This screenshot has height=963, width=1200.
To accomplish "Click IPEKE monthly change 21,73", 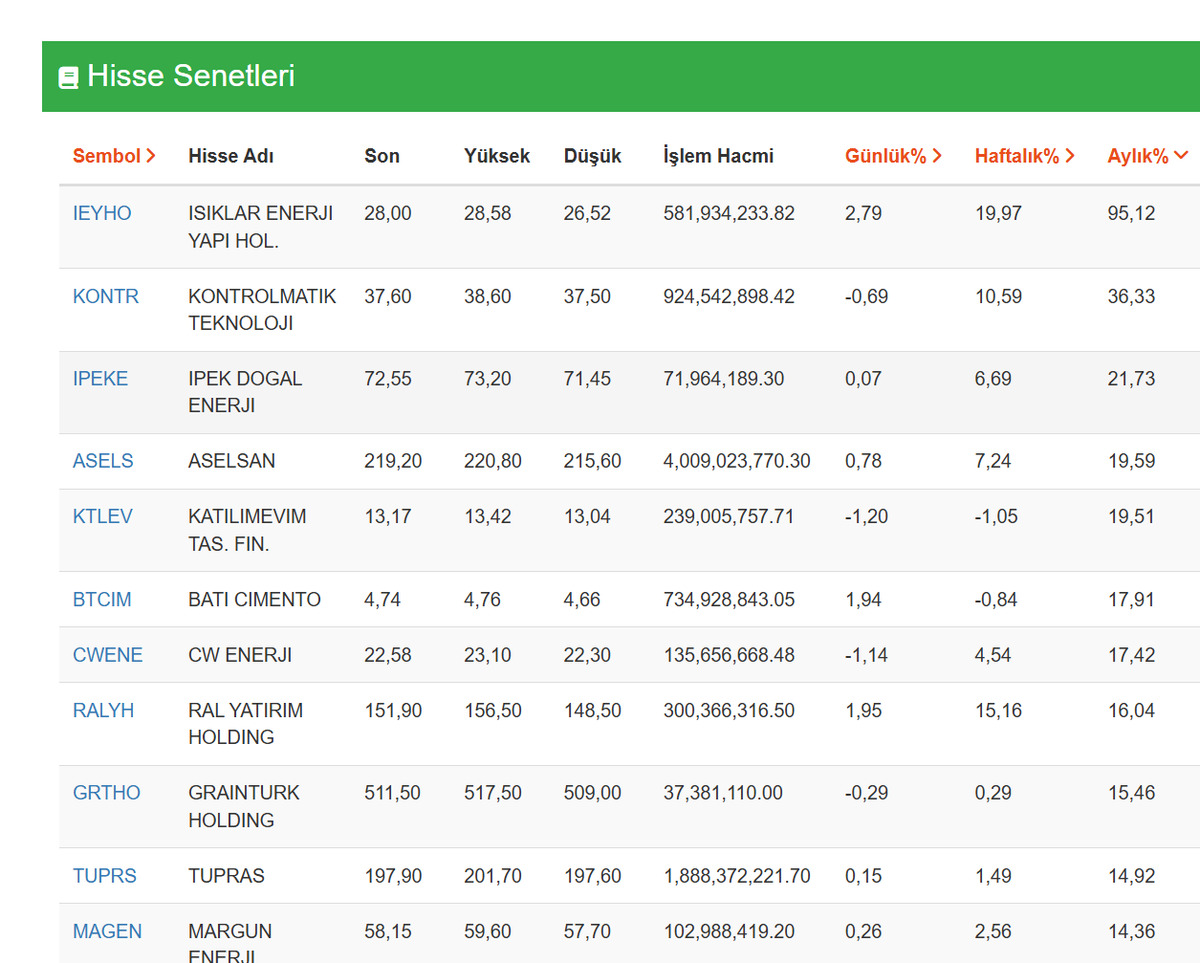I will point(1131,379).
